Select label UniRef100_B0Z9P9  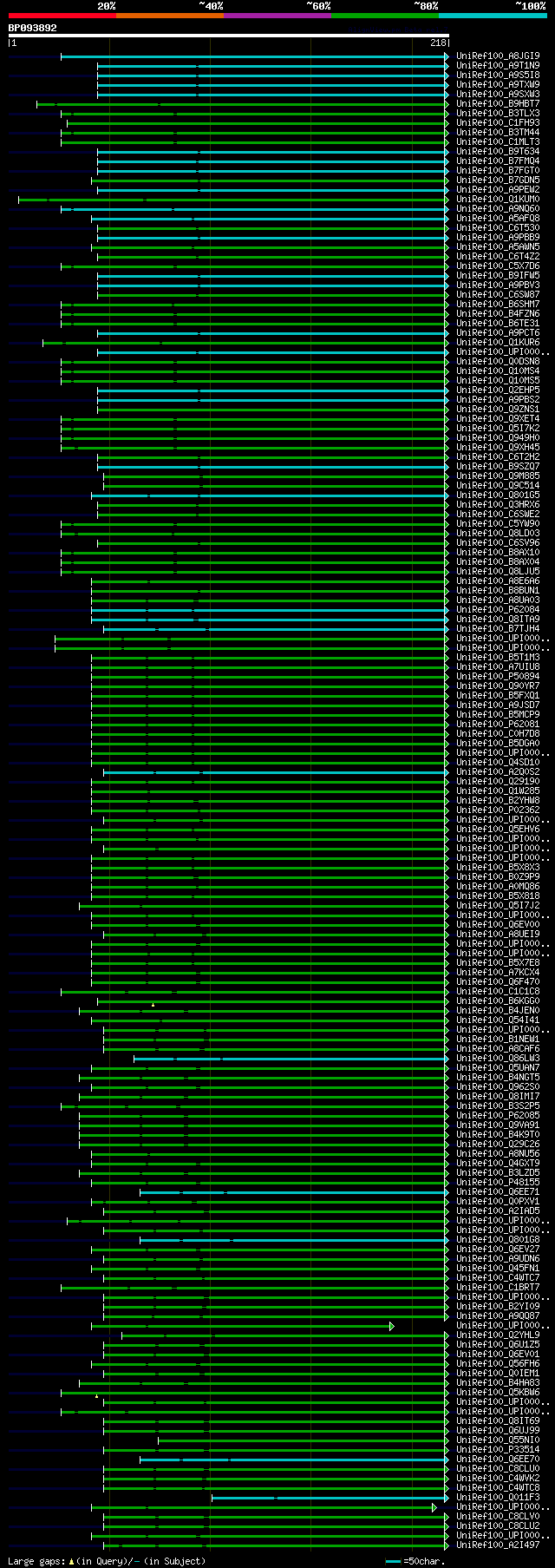[x=498, y=877]
